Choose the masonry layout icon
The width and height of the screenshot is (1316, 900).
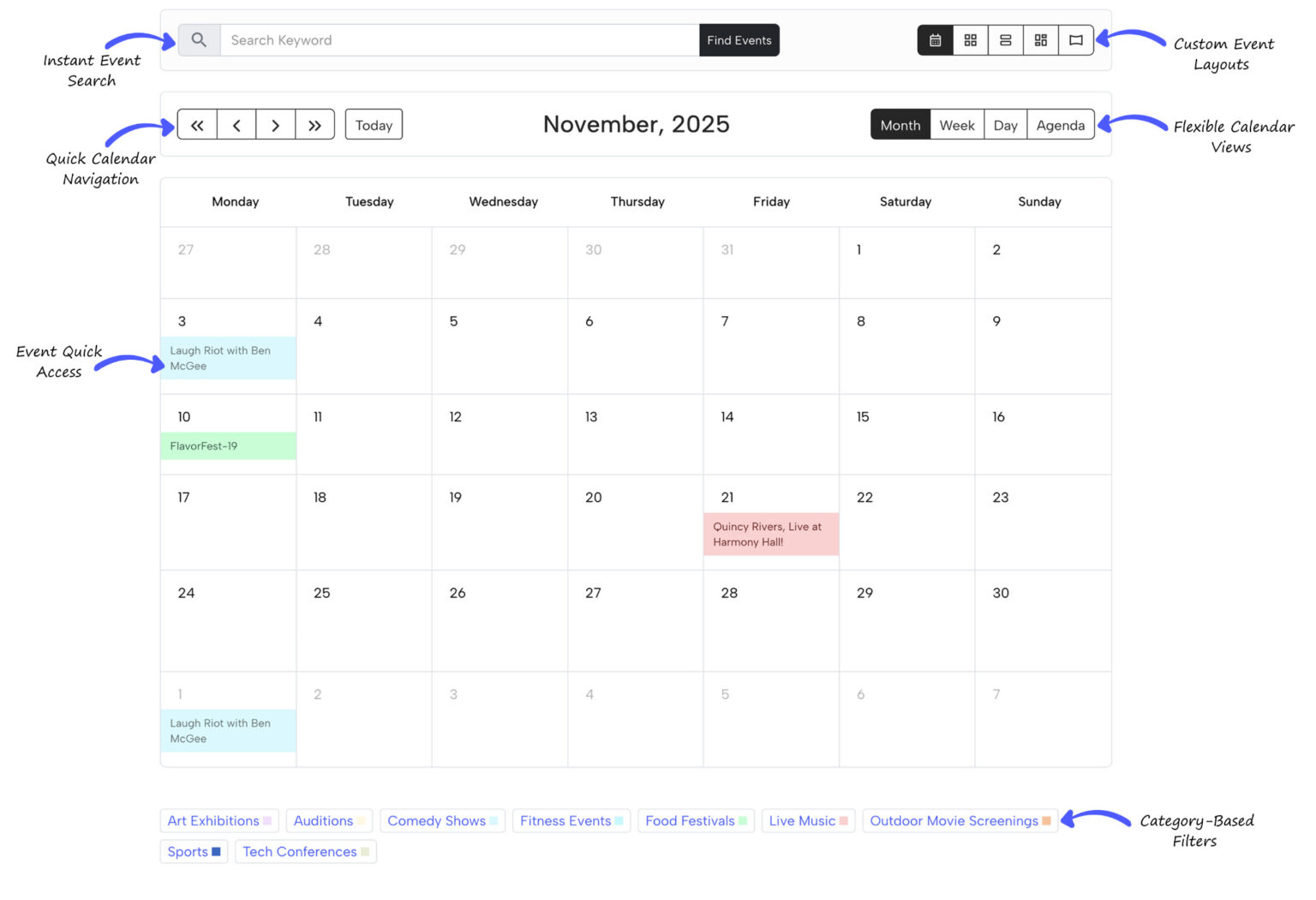[1041, 39]
